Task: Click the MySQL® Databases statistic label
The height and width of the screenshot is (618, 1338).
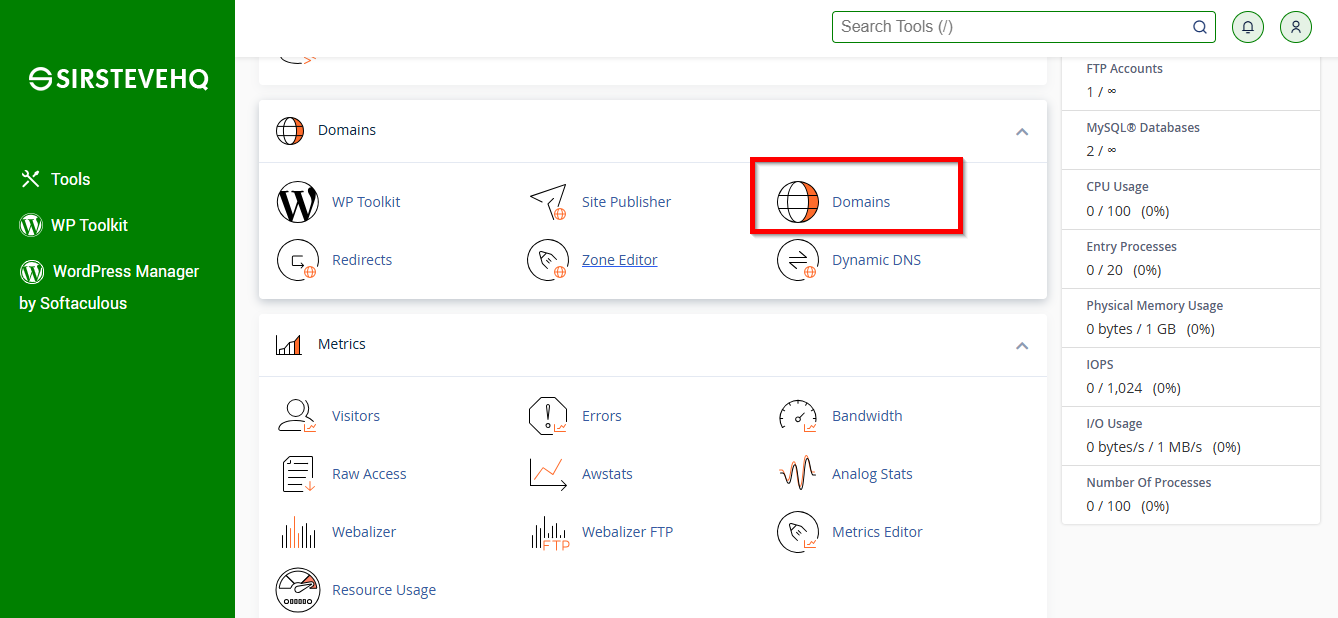Action: (1143, 128)
